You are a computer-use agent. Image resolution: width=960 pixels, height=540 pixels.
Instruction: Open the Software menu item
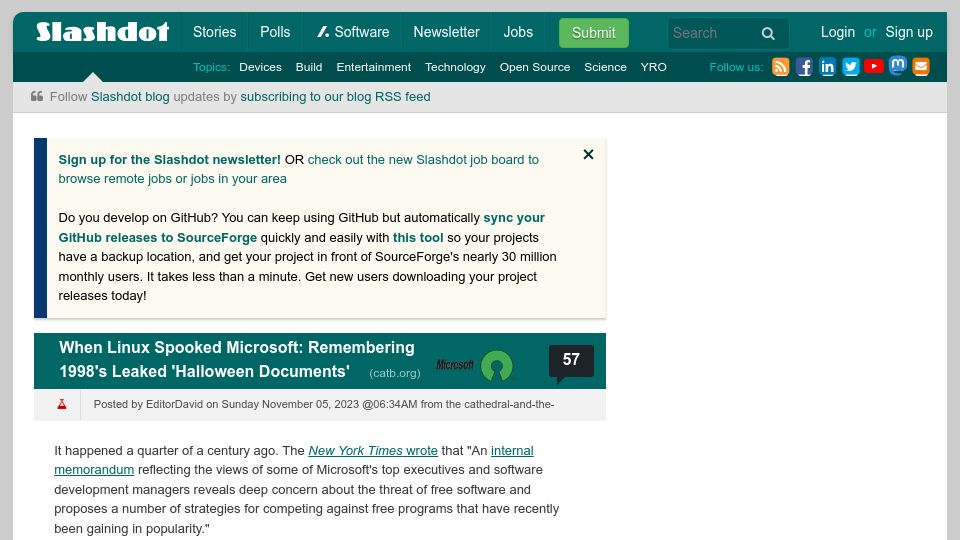[x=353, y=32]
